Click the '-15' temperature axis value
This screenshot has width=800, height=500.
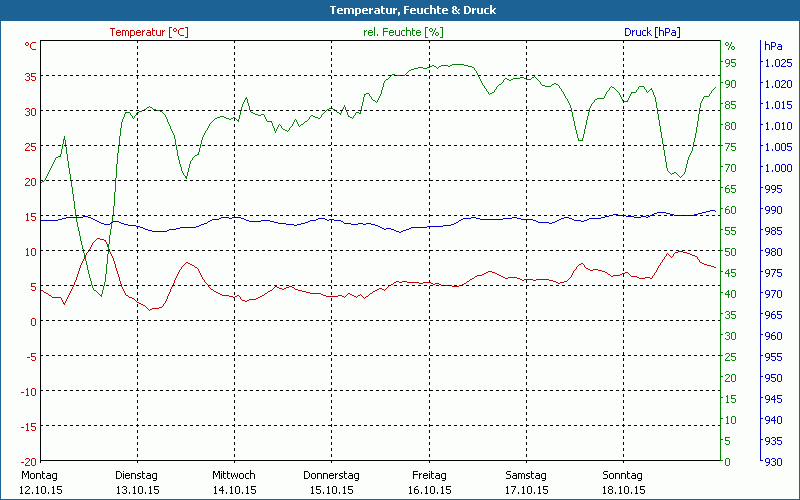tap(28, 427)
